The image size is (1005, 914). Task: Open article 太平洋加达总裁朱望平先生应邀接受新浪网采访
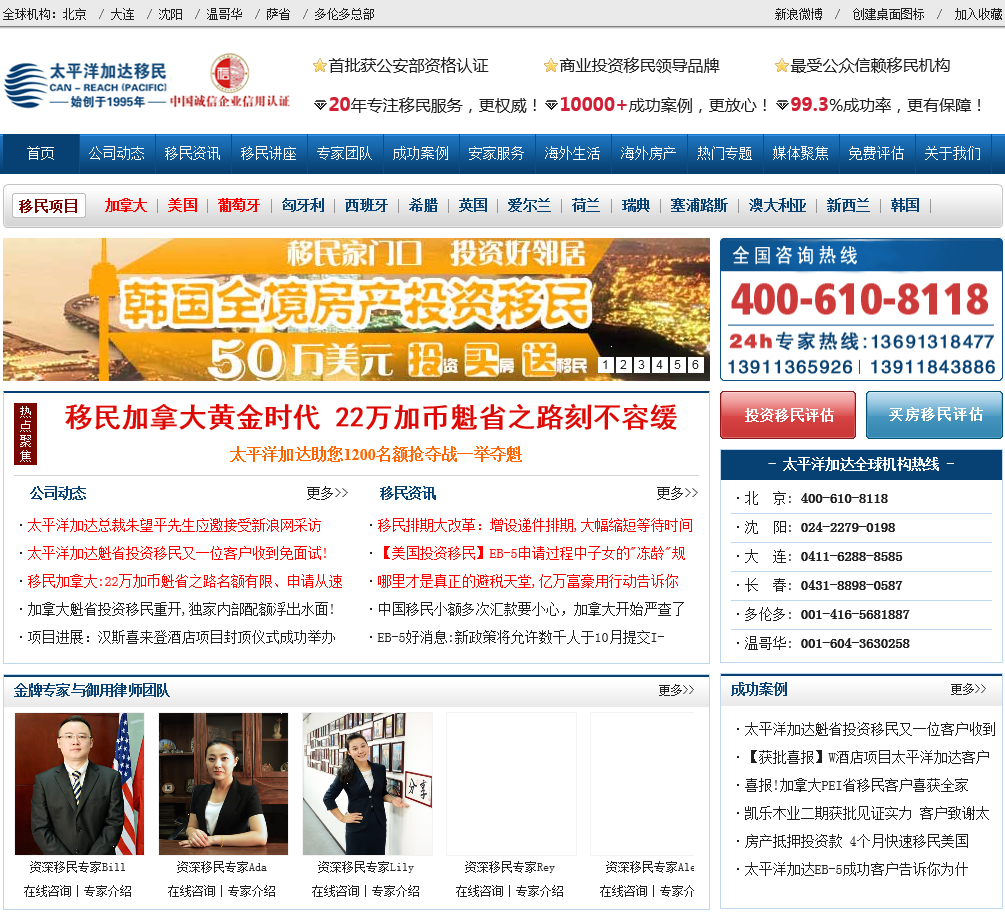click(x=174, y=526)
